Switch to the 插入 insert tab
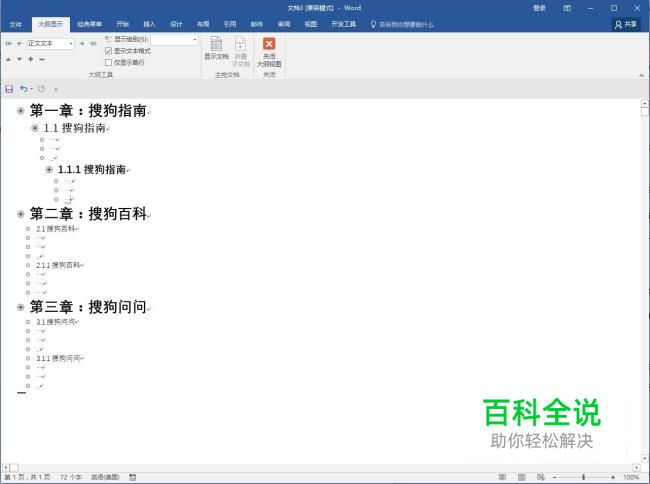 pyautogui.click(x=149, y=24)
